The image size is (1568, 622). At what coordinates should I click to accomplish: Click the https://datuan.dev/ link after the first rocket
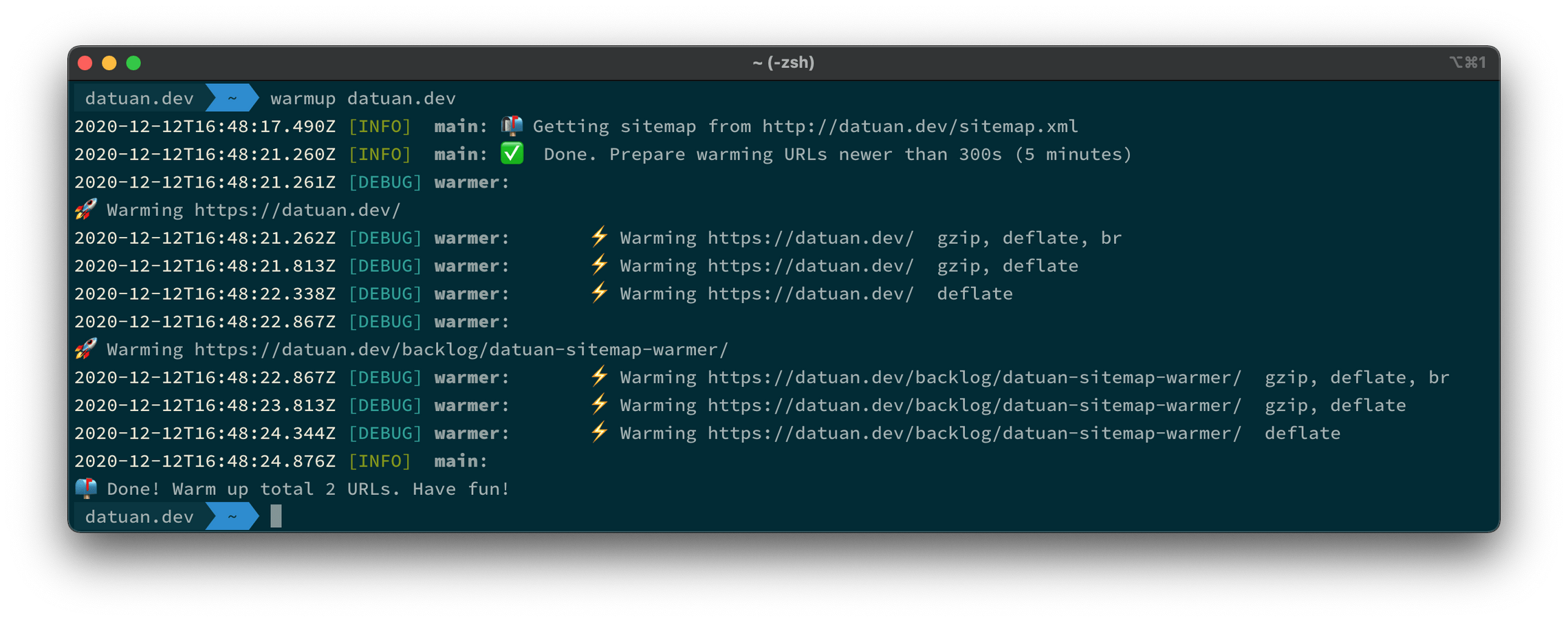point(297,210)
